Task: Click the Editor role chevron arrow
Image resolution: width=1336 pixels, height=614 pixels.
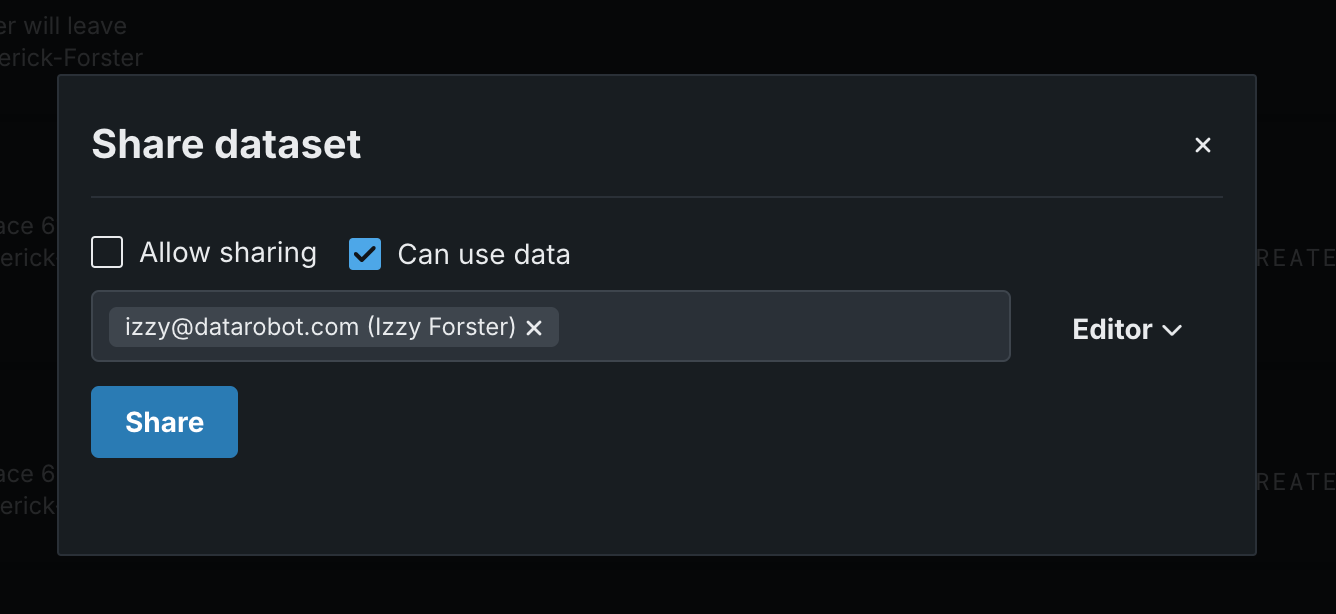Action: (1173, 330)
